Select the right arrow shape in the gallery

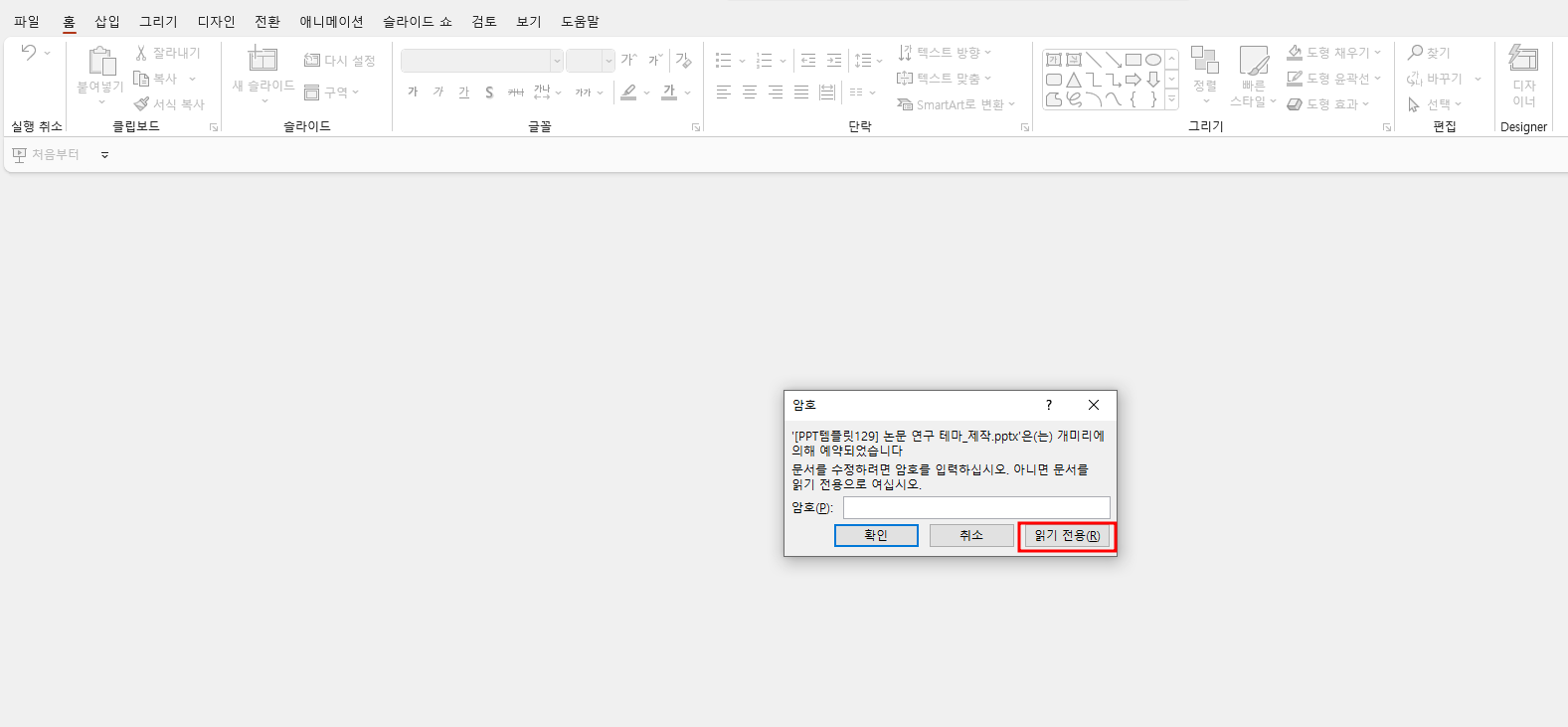pyautogui.click(x=1133, y=80)
